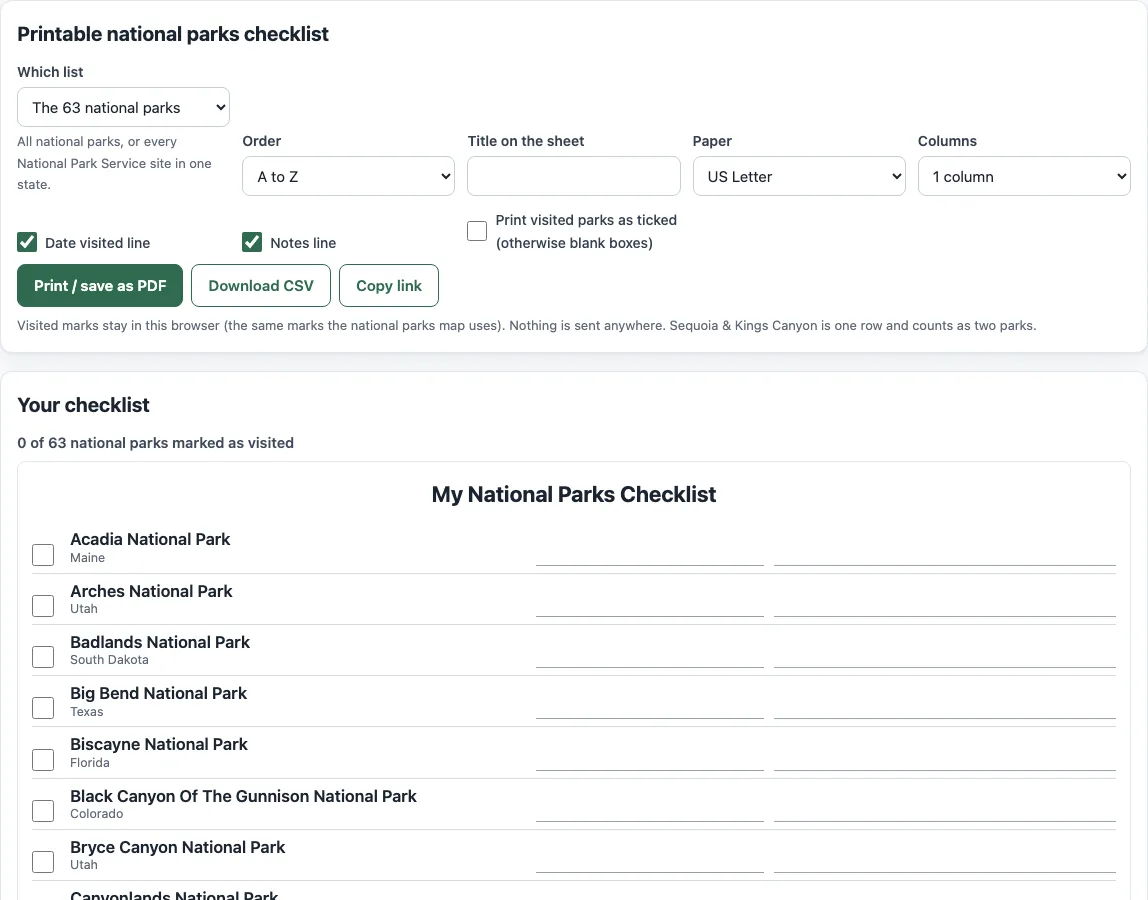This screenshot has width=1148, height=900.
Task: Click the Bryce Canyon National Park name
Action: 177,847
